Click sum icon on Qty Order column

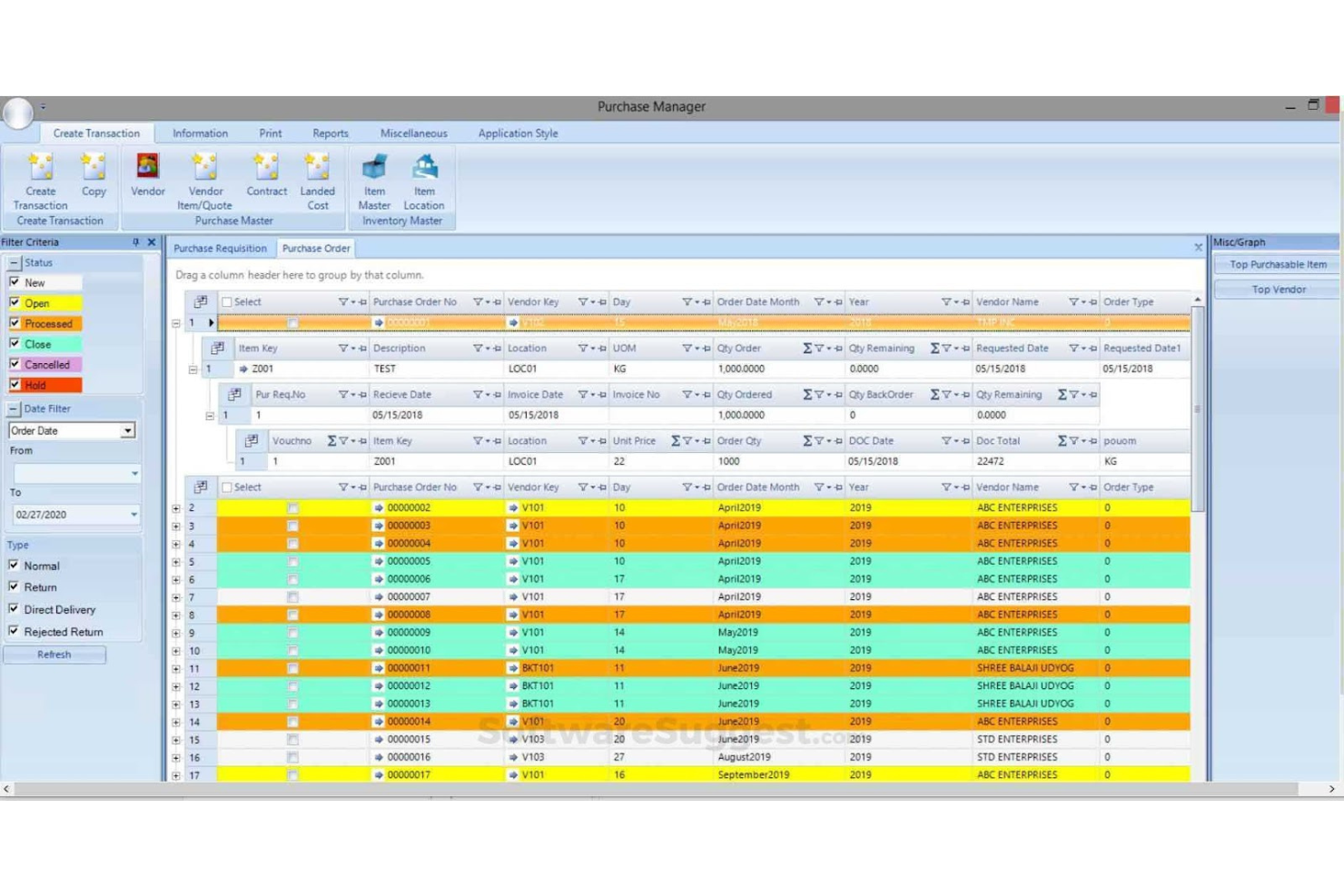(806, 349)
